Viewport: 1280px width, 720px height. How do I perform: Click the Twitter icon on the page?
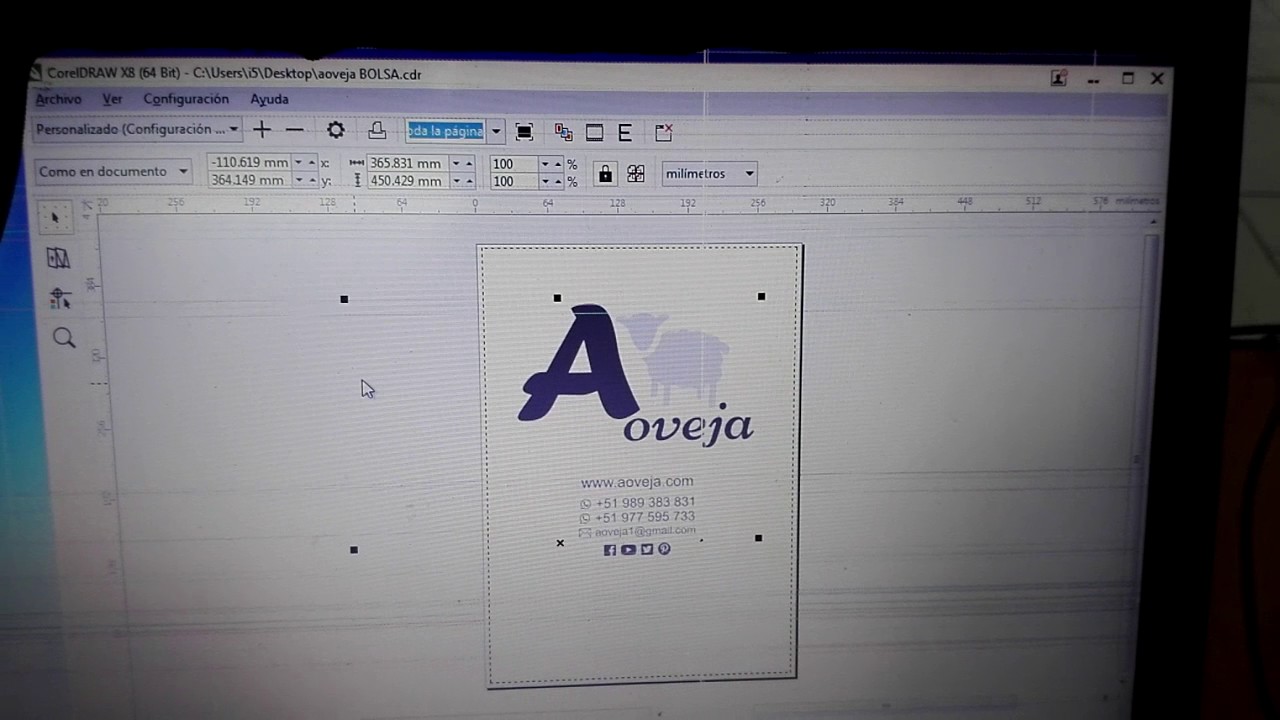[x=647, y=549]
